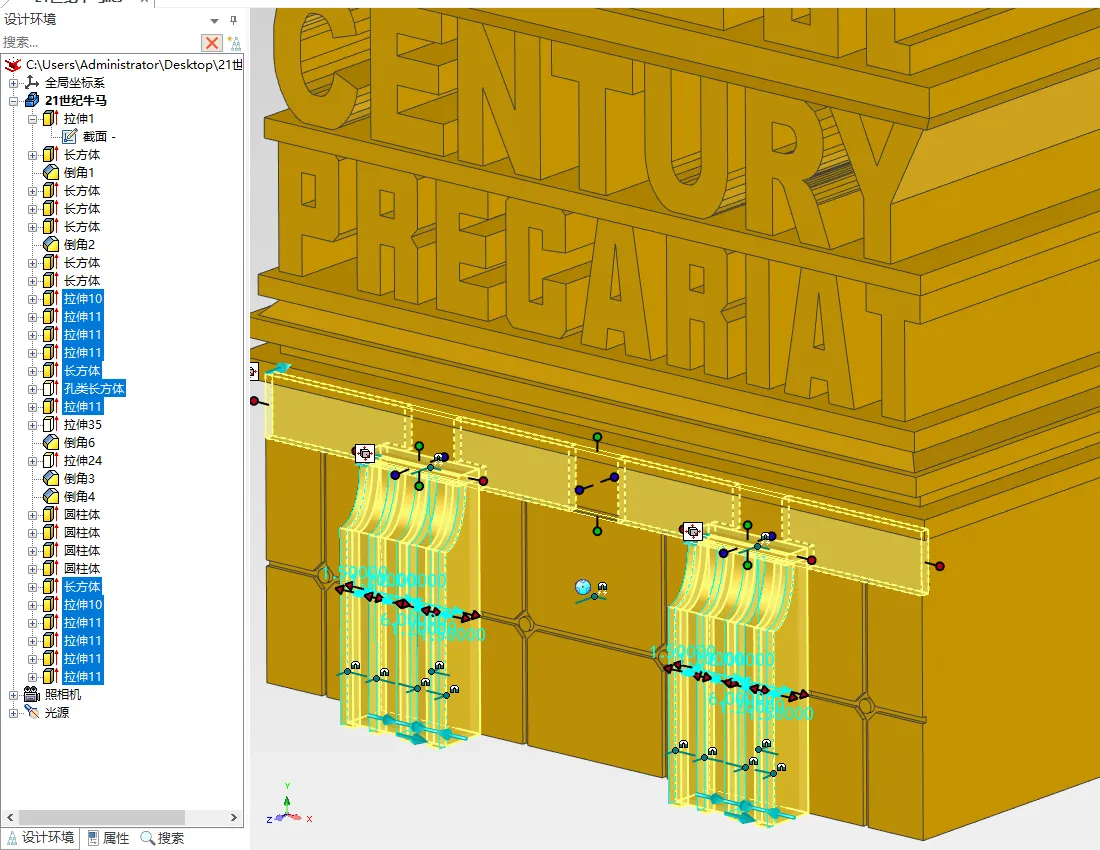This screenshot has height=850, width=1100.
Task: Click the 照相机 camera icon in tree
Action: coord(32,694)
